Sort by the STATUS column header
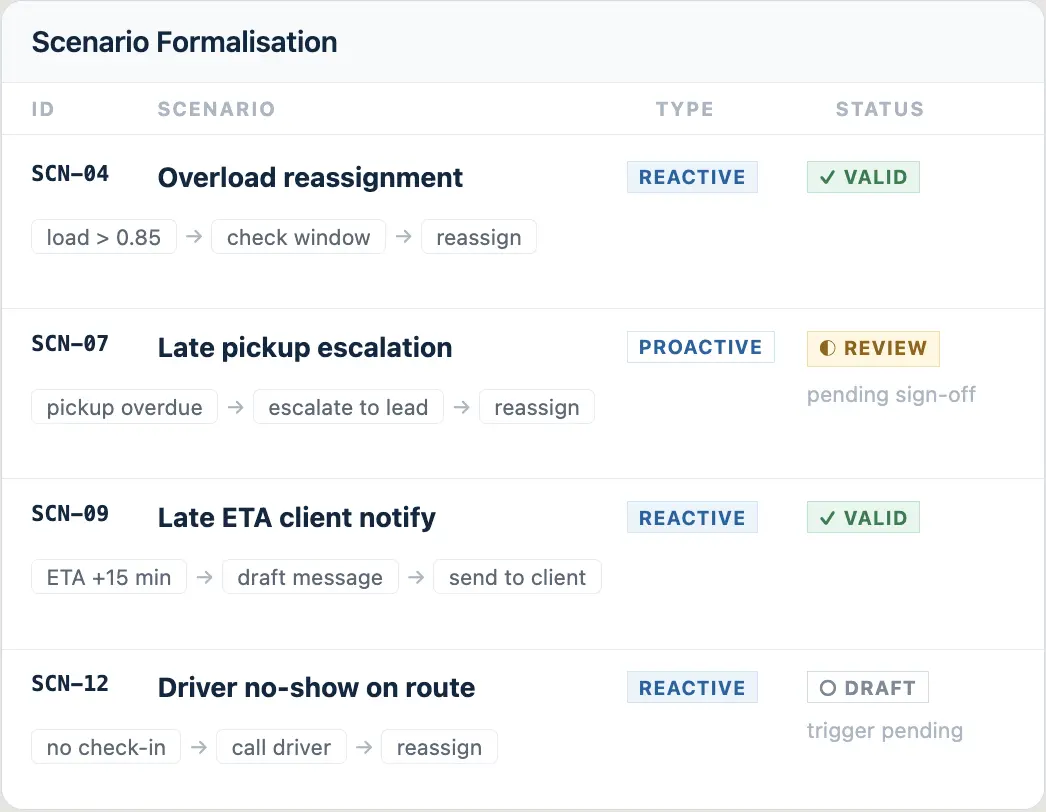The image size is (1046, 812). (x=880, y=109)
